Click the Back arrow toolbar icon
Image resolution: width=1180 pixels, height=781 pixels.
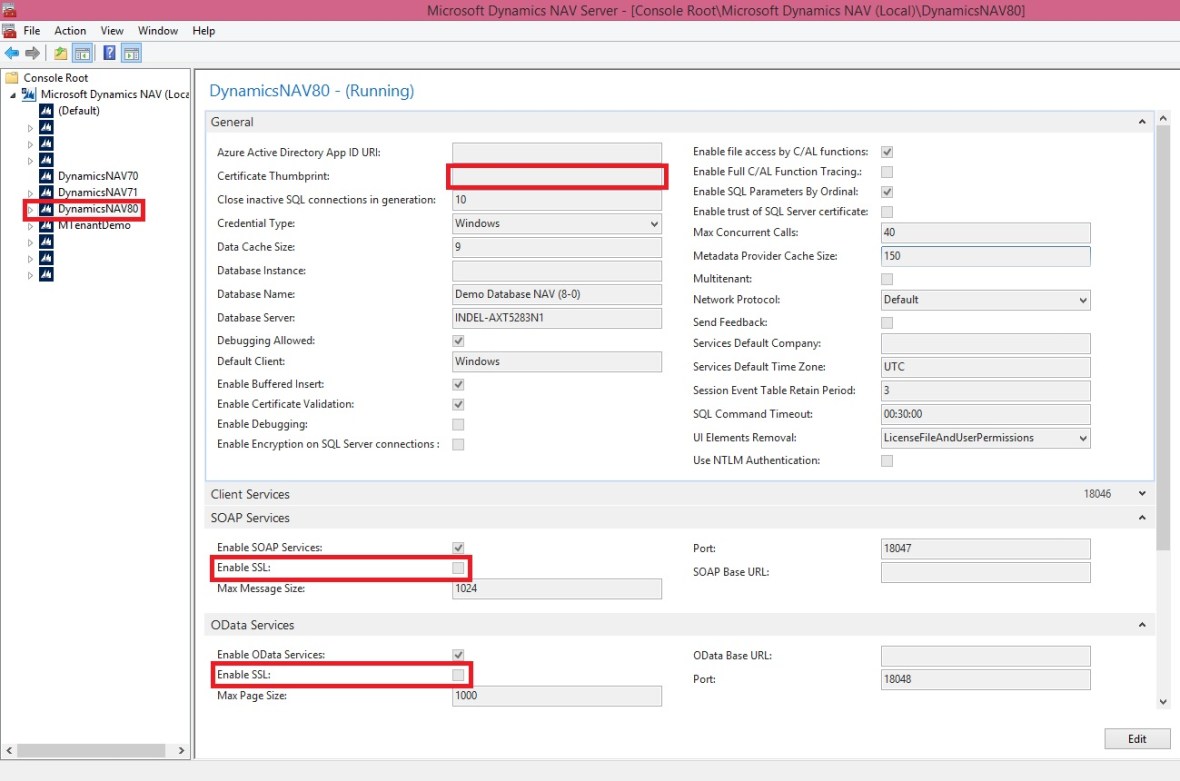click(12, 53)
